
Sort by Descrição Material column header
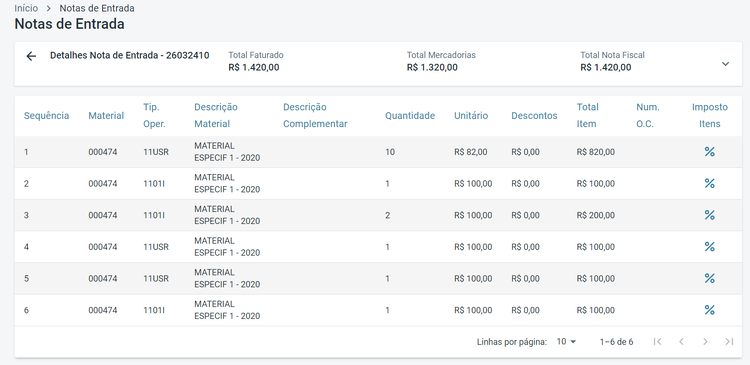click(x=216, y=115)
